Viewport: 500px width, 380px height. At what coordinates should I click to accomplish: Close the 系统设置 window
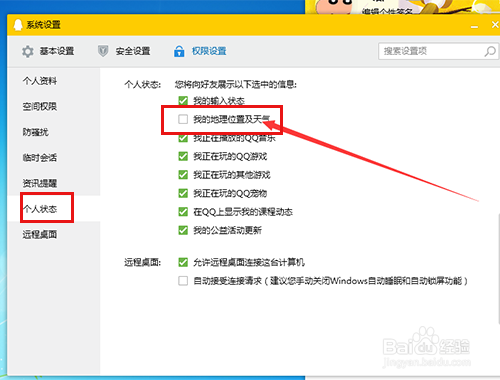point(495,25)
